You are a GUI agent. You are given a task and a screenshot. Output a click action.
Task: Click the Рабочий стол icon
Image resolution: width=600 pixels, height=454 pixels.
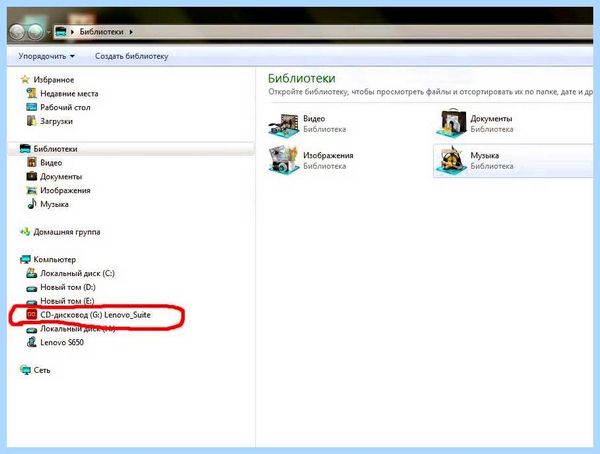[x=31, y=107]
